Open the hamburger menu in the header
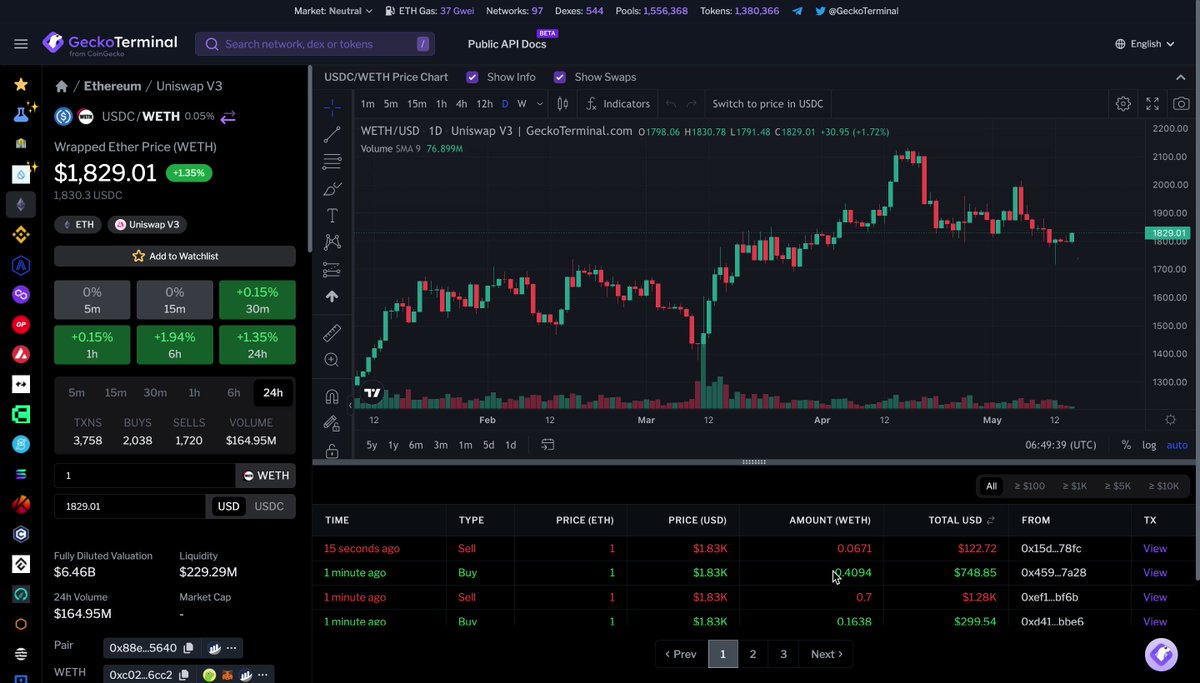The width and height of the screenshot is (1200, 683). coord(21,44)
